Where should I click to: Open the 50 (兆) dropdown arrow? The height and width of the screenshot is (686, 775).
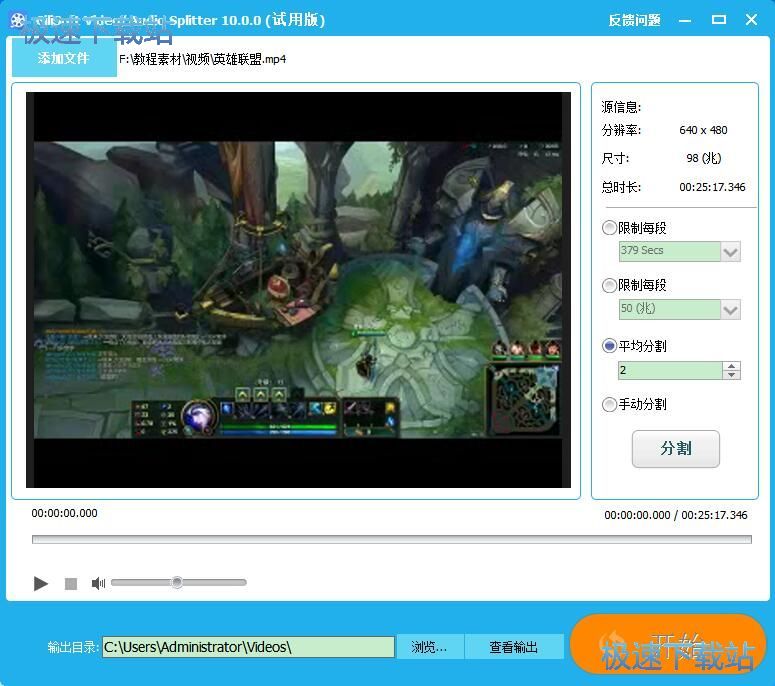coord(731,309)
